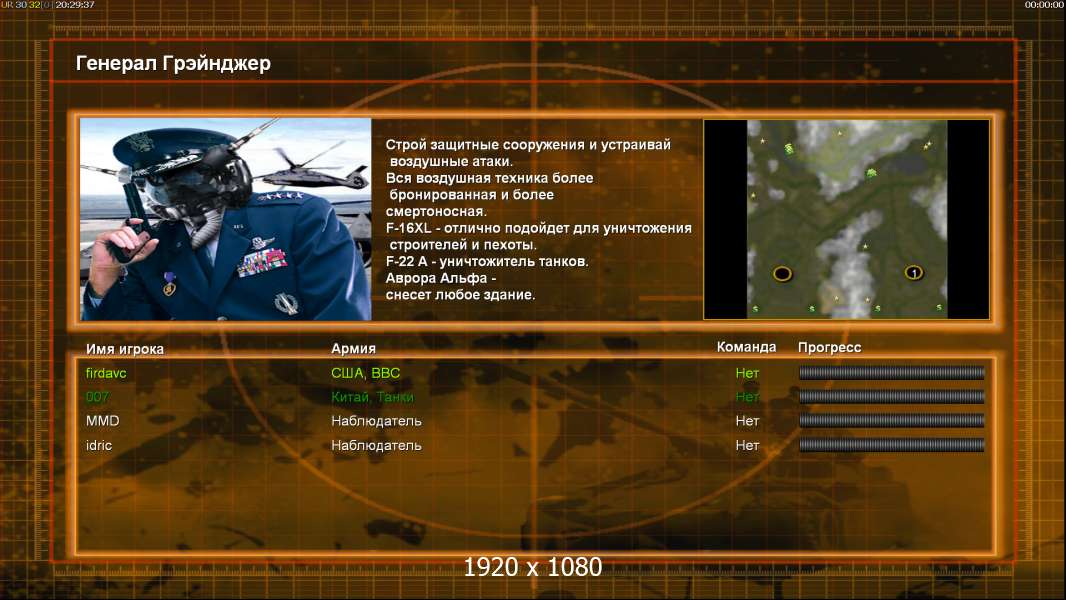Click the loading progress bar for firdavc
Image resolution: width=1066 pixels, height=600 pixels.
[891, 372]
